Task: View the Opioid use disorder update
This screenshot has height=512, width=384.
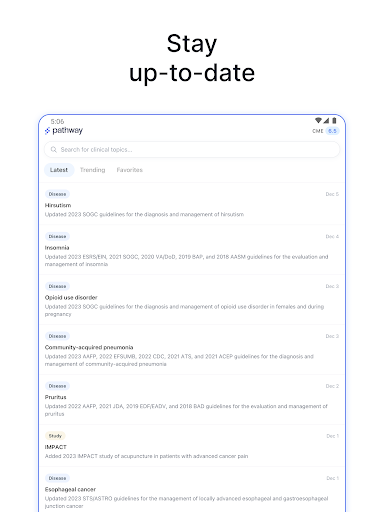Action: click(x=192, y=300)
